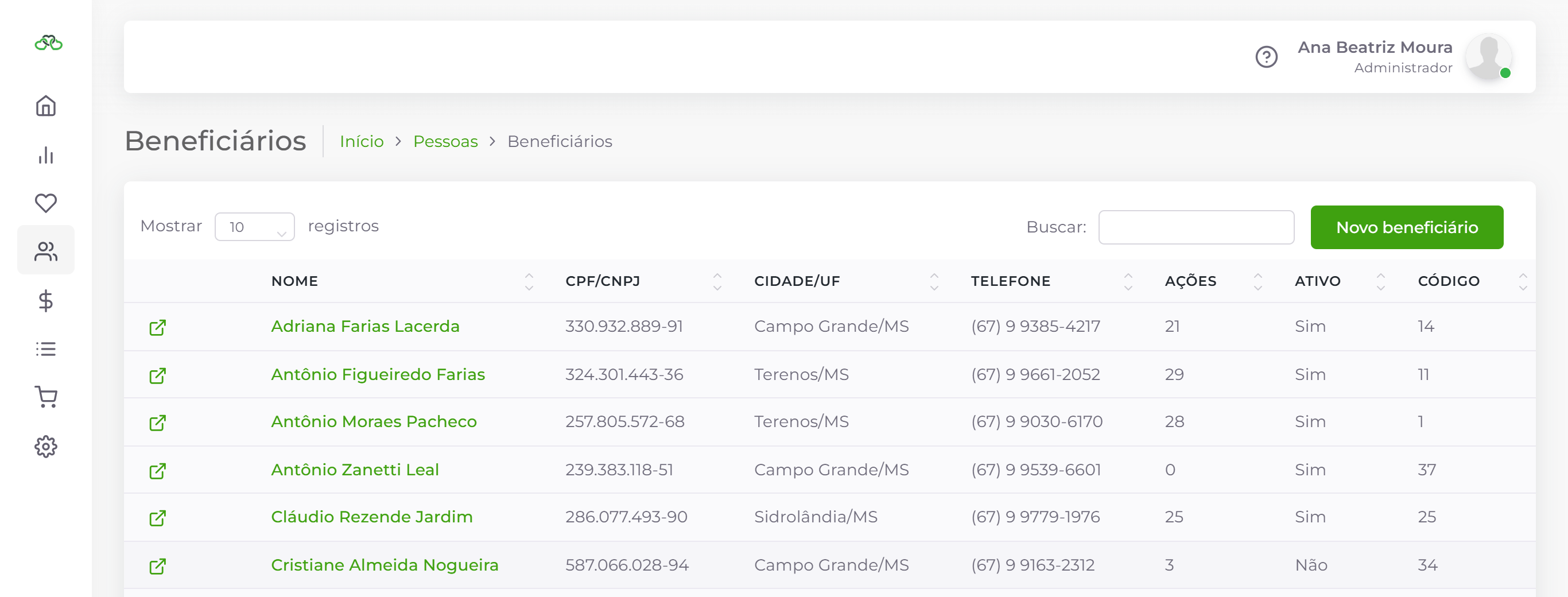Screen dimensions: 1568x597
Task: Click the user avatar picture
Action: 1488,57
